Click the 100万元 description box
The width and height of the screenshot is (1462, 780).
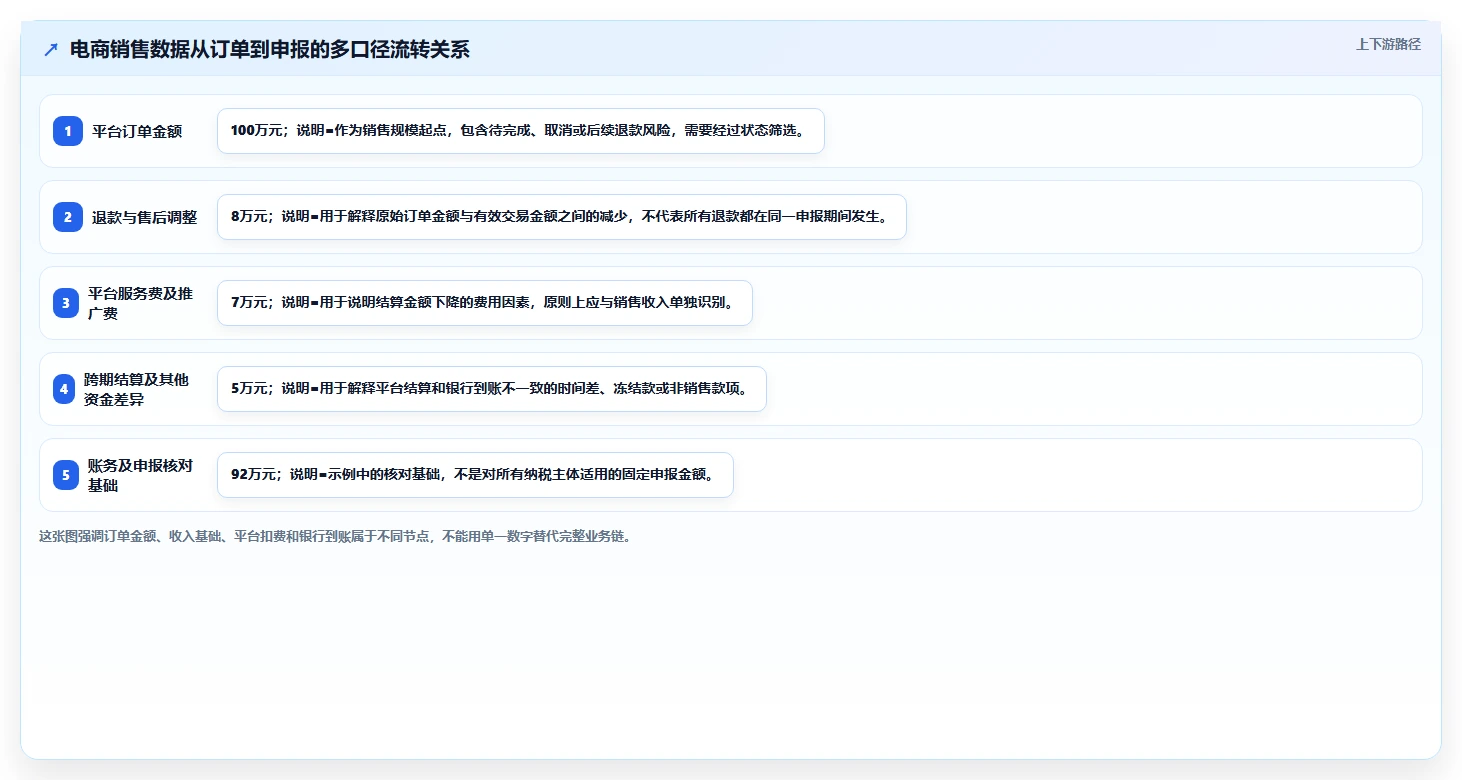click(521, 131)
